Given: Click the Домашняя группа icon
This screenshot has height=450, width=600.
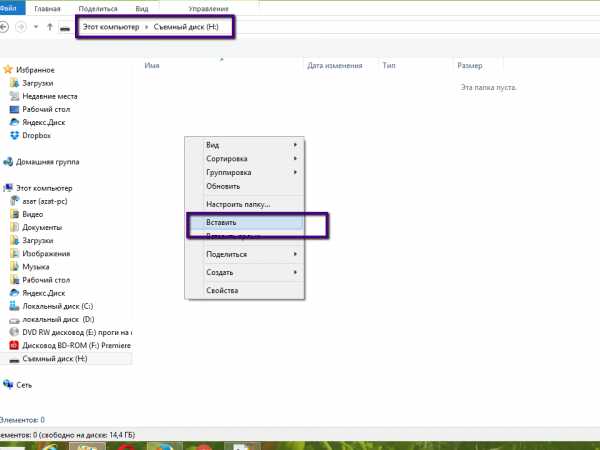Looking at the screenshot, I should click(8, 161).
